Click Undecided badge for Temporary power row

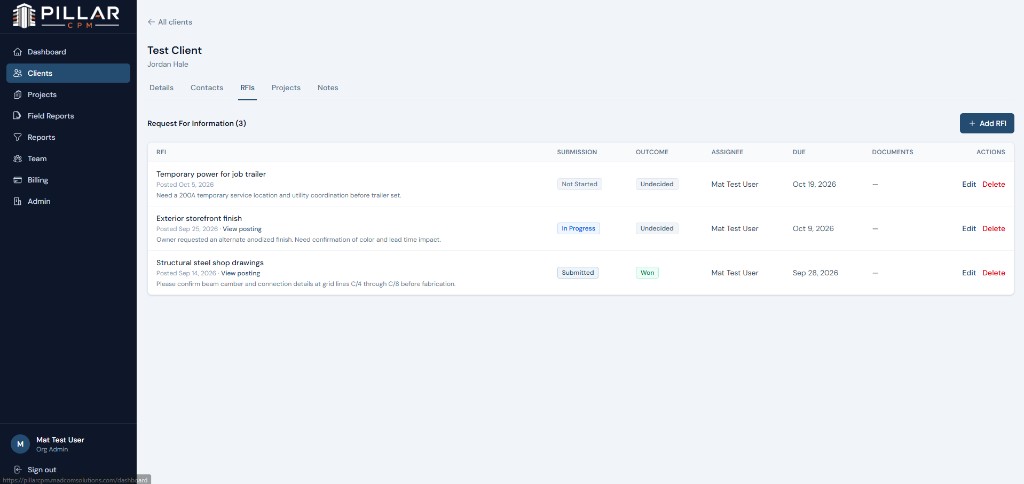pos(657,184)
